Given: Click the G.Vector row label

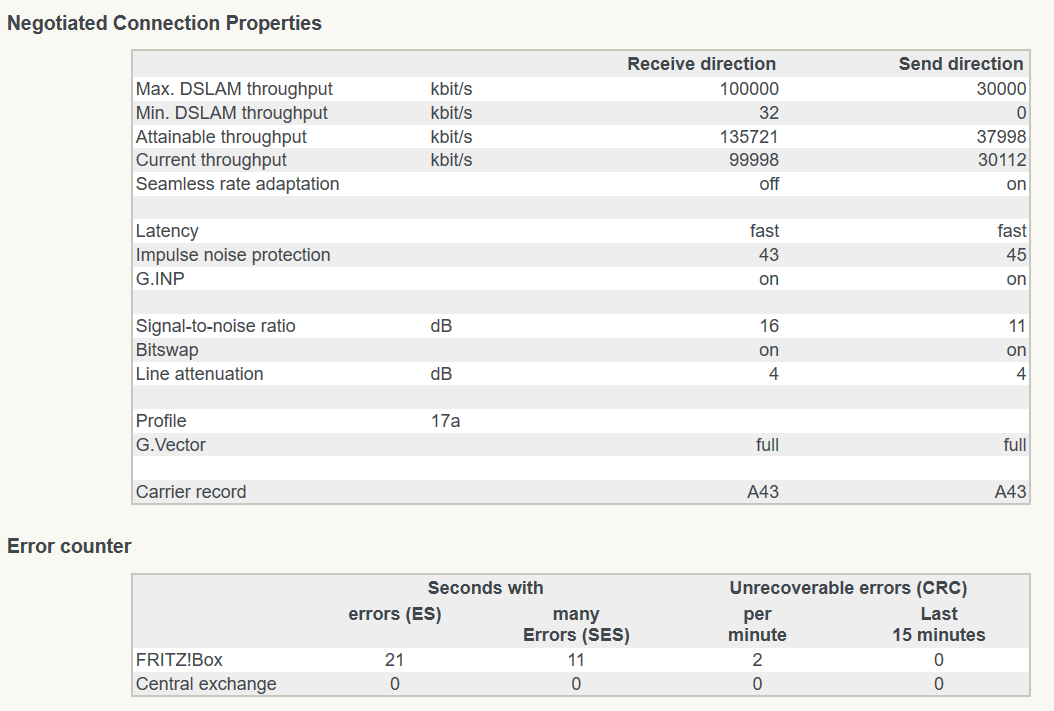Looking at the screenshot, I should point(171,445).
